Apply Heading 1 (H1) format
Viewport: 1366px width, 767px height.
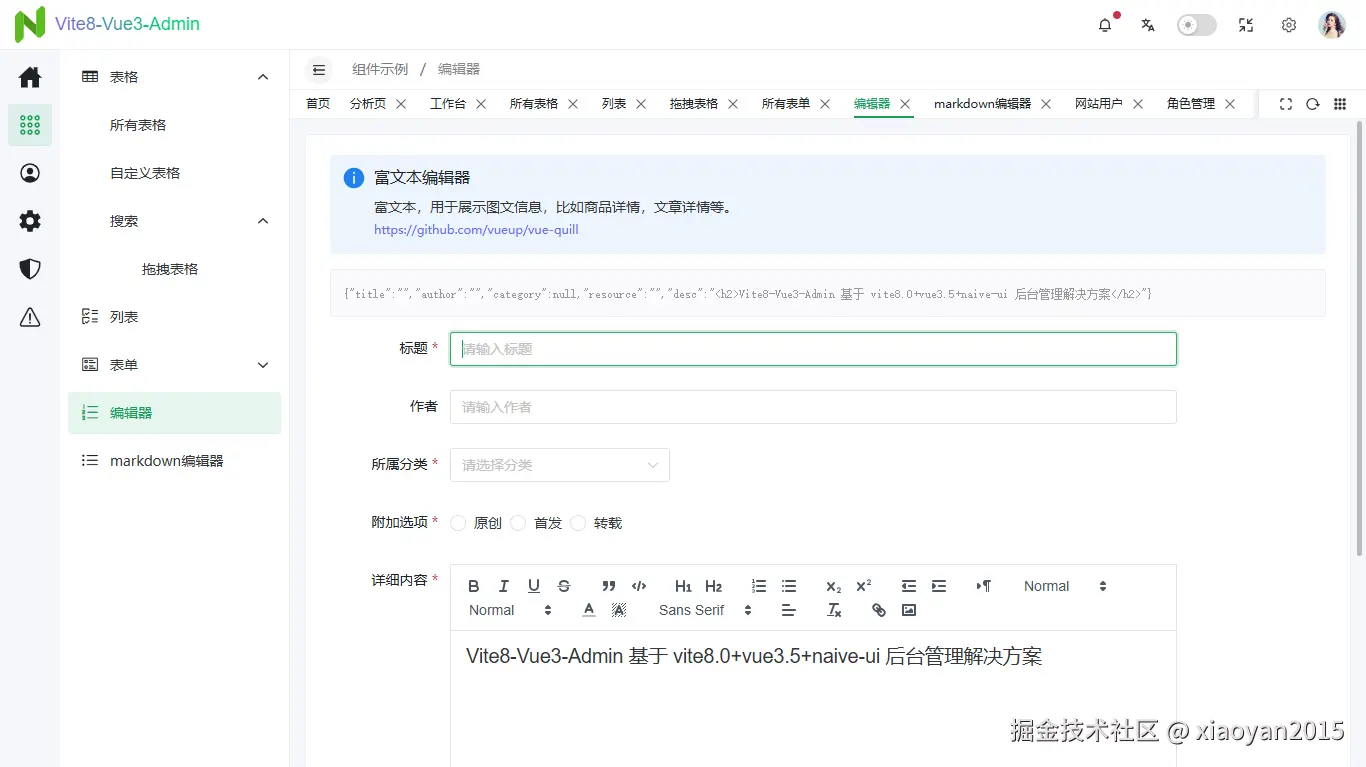pyautogui.click(x=683, y=586)
